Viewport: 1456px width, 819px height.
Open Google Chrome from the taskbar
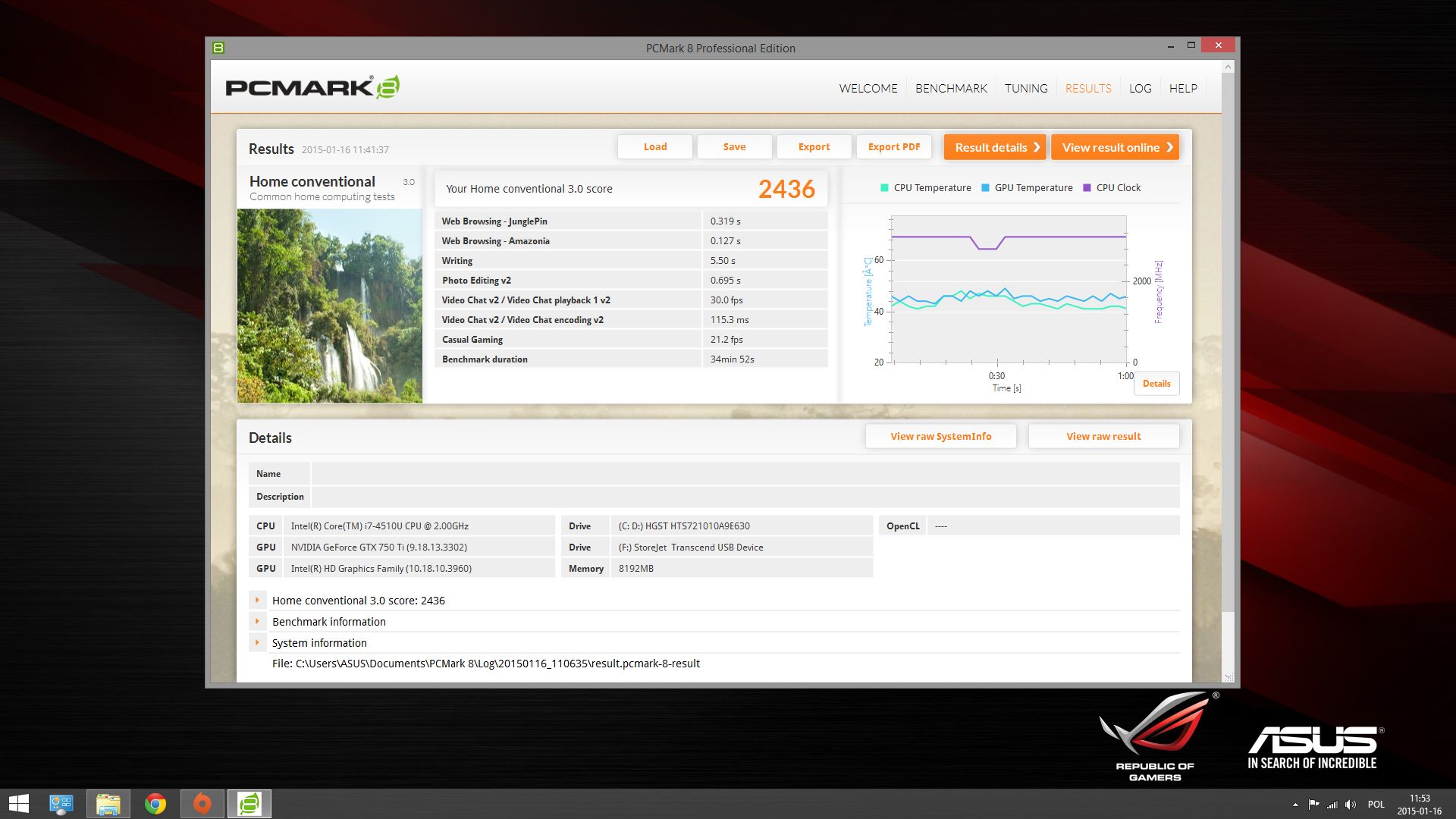point(155,803)
